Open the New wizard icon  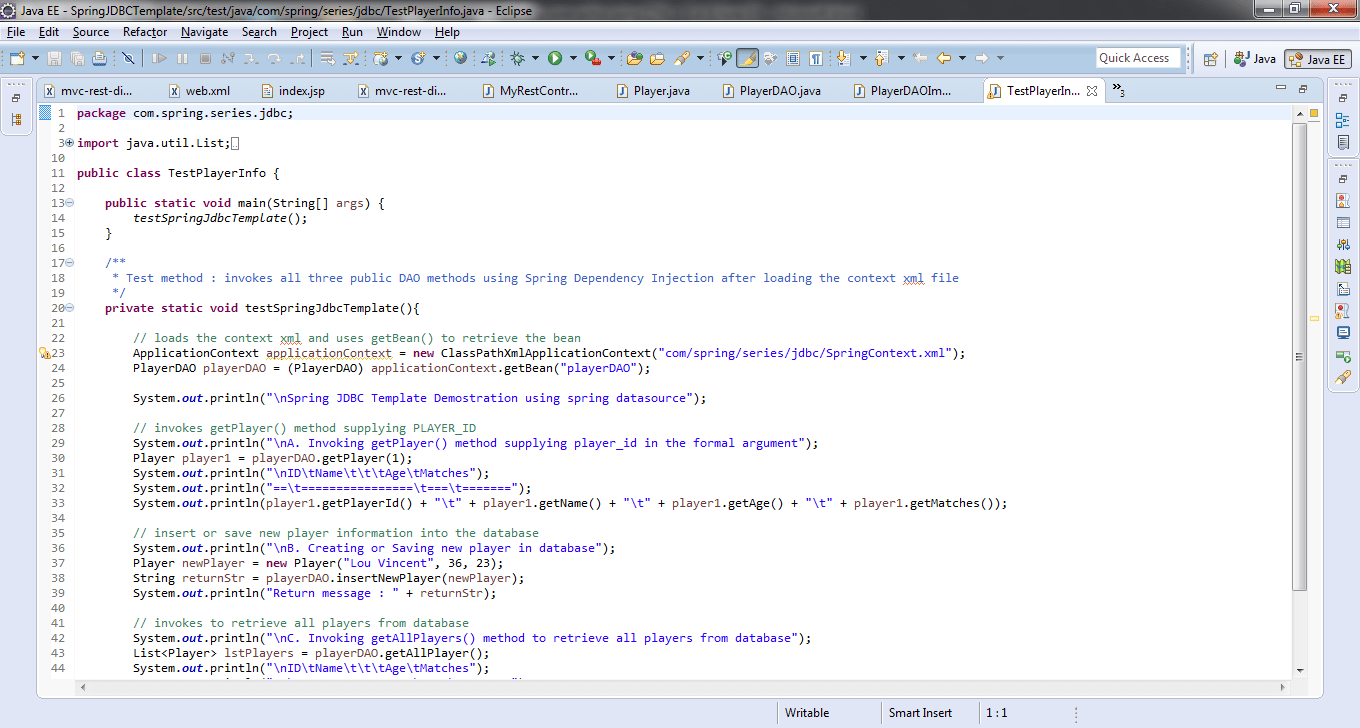click(15, 58)
